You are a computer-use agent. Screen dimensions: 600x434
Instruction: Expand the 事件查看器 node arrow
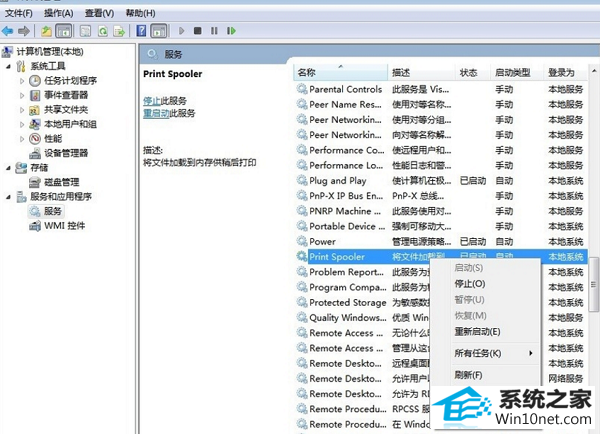point(22,95)
